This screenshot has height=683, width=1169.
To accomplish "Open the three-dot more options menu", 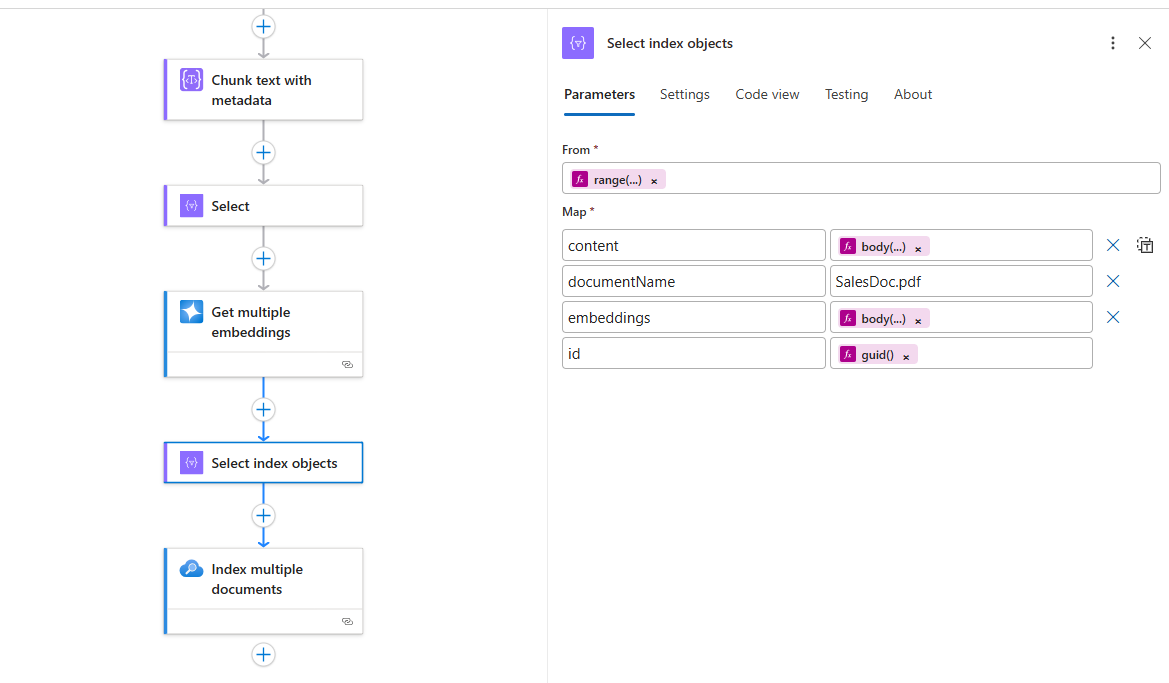I will pyautogui.click(x=1113, y=43).
